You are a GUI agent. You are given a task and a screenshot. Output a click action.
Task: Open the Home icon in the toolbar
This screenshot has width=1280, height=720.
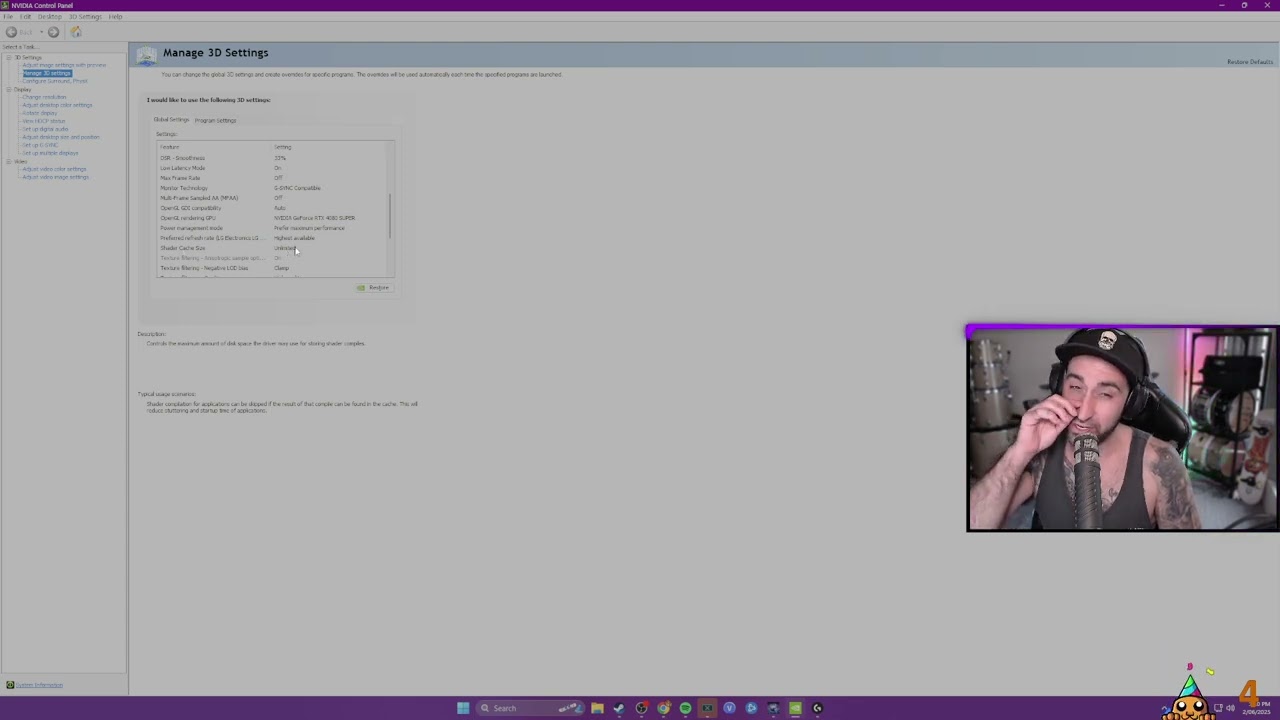(x=76, y=32)
